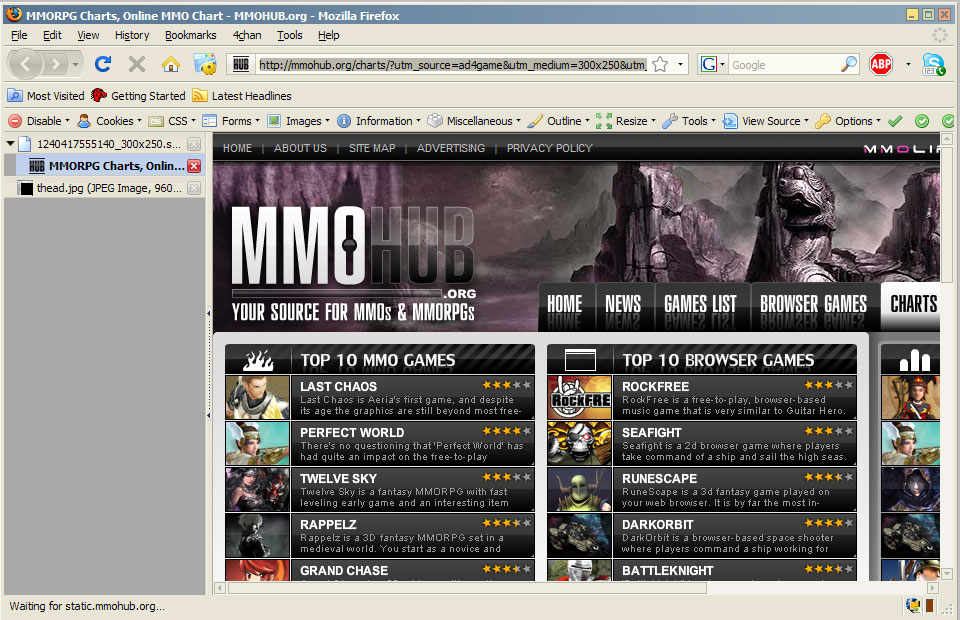This screenshot has height=620, width=960.
Task: Click the horizontal scrollbar at page bottom
Action: 560,587
